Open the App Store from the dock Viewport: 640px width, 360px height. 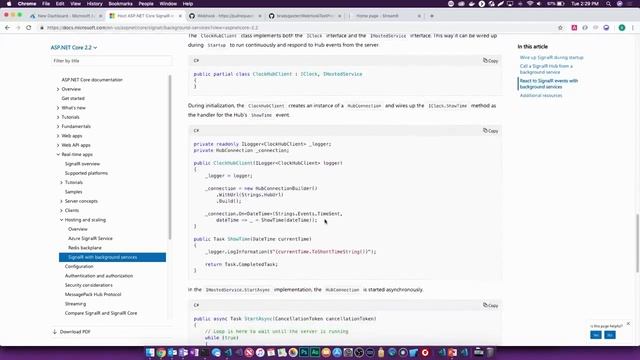point(337,352)
